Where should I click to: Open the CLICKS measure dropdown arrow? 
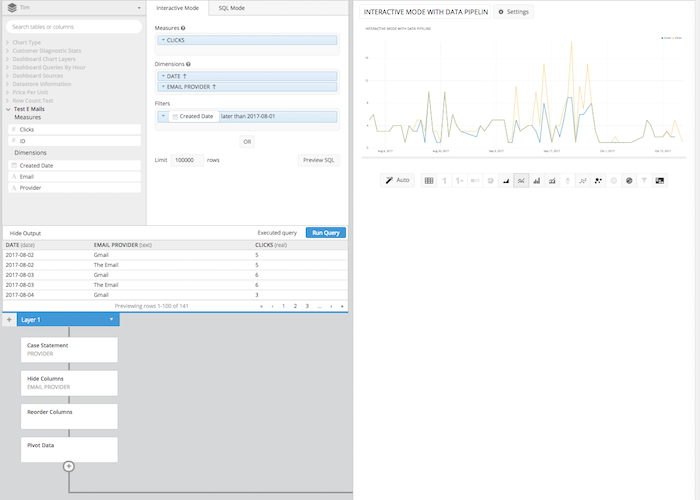coord(163,40)
